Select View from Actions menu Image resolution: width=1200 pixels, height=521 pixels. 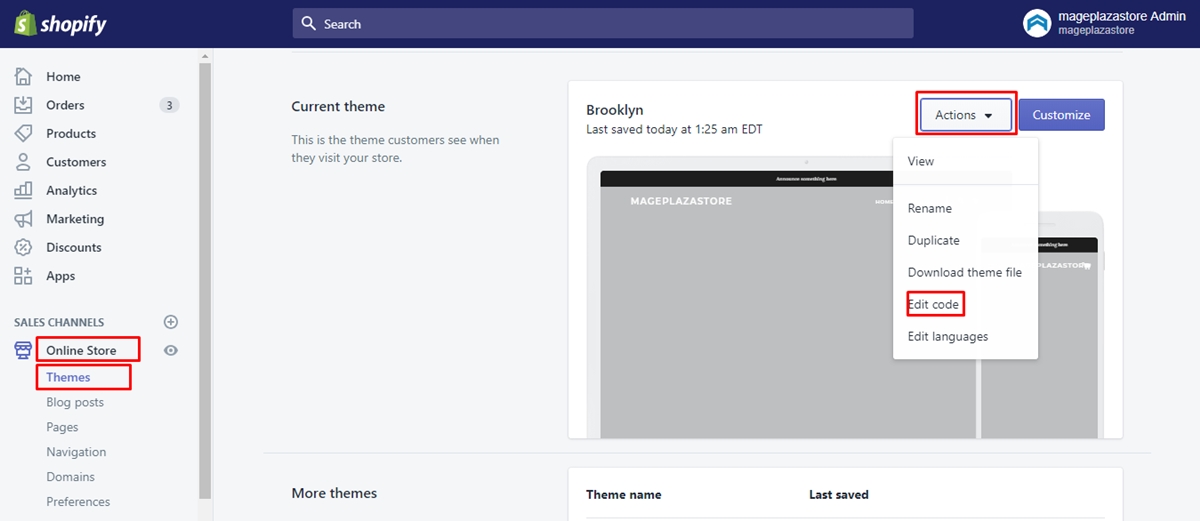pyautogui.click(x=921, y=161)
